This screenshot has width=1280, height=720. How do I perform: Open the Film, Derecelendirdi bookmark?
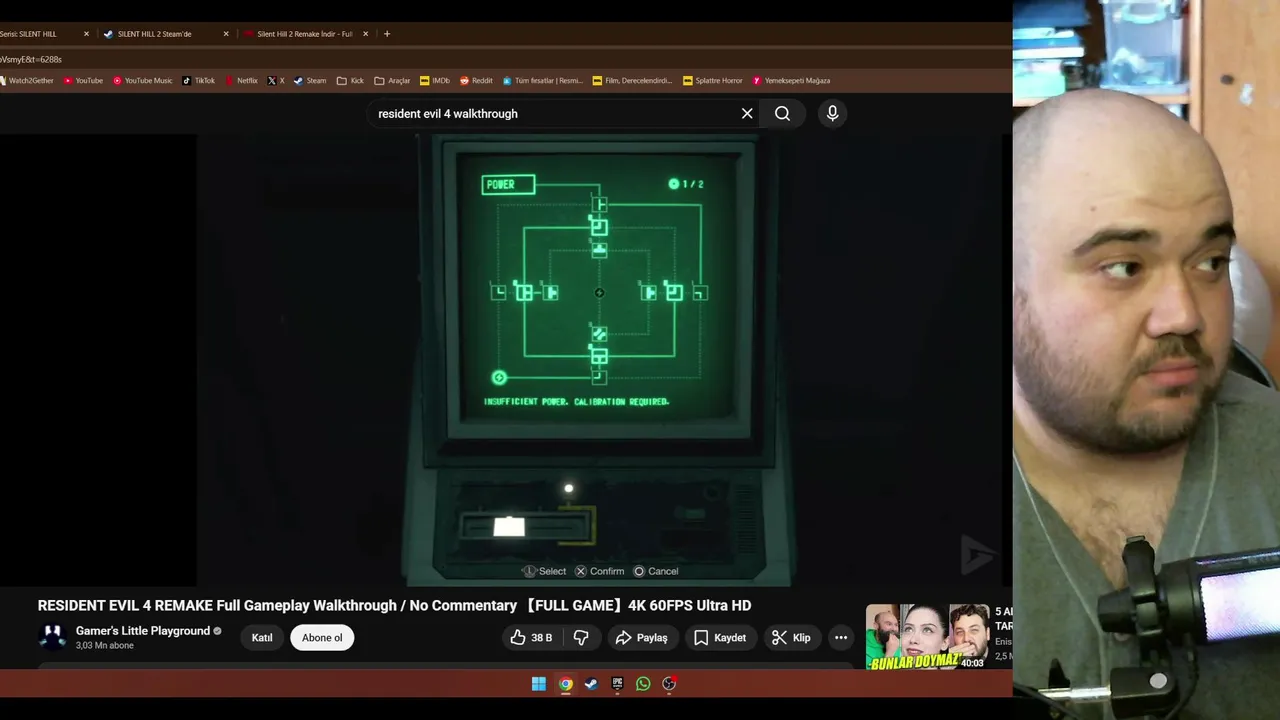tap(633, 80)
